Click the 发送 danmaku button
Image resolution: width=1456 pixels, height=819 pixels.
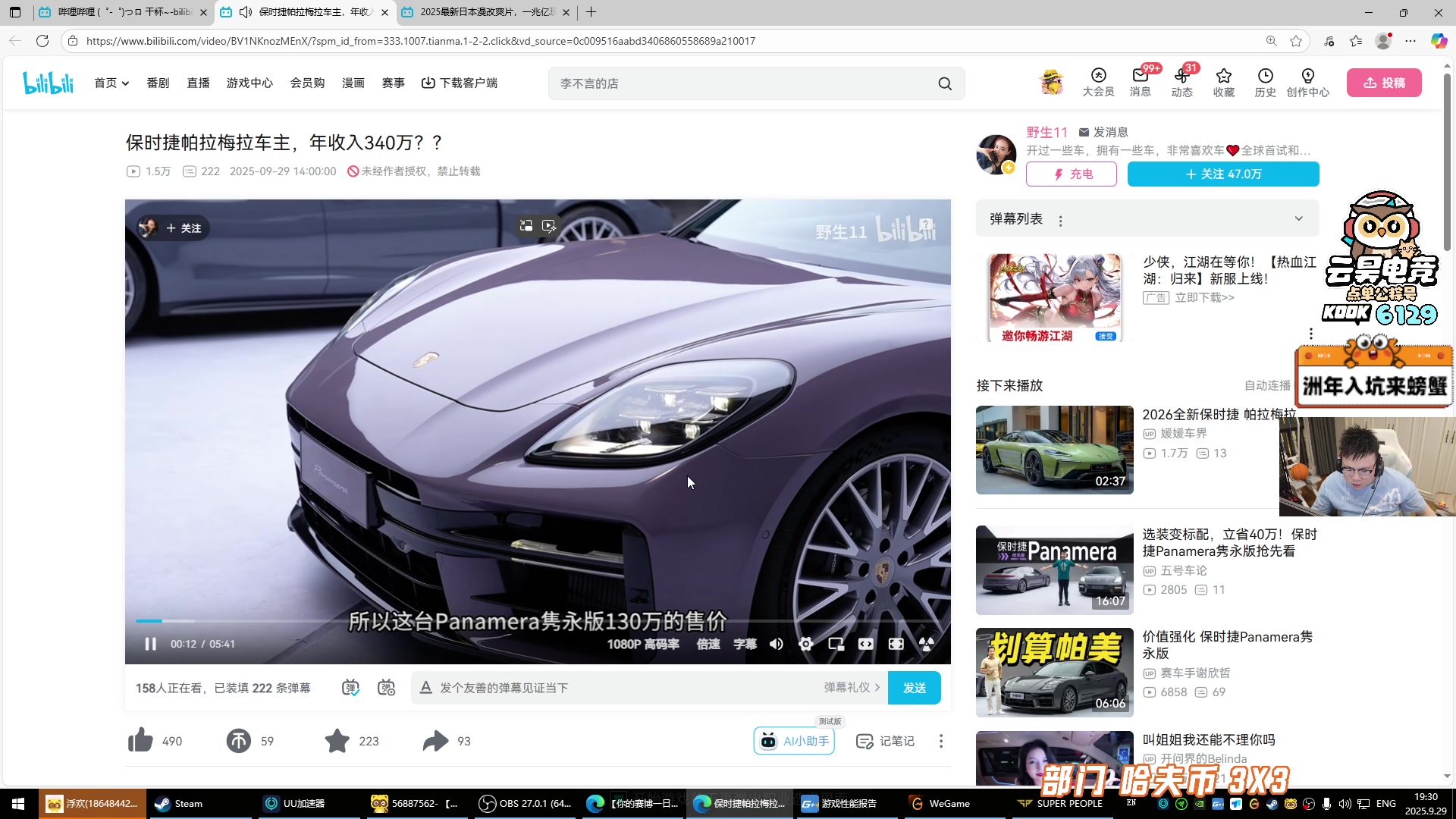coord(914,688)
